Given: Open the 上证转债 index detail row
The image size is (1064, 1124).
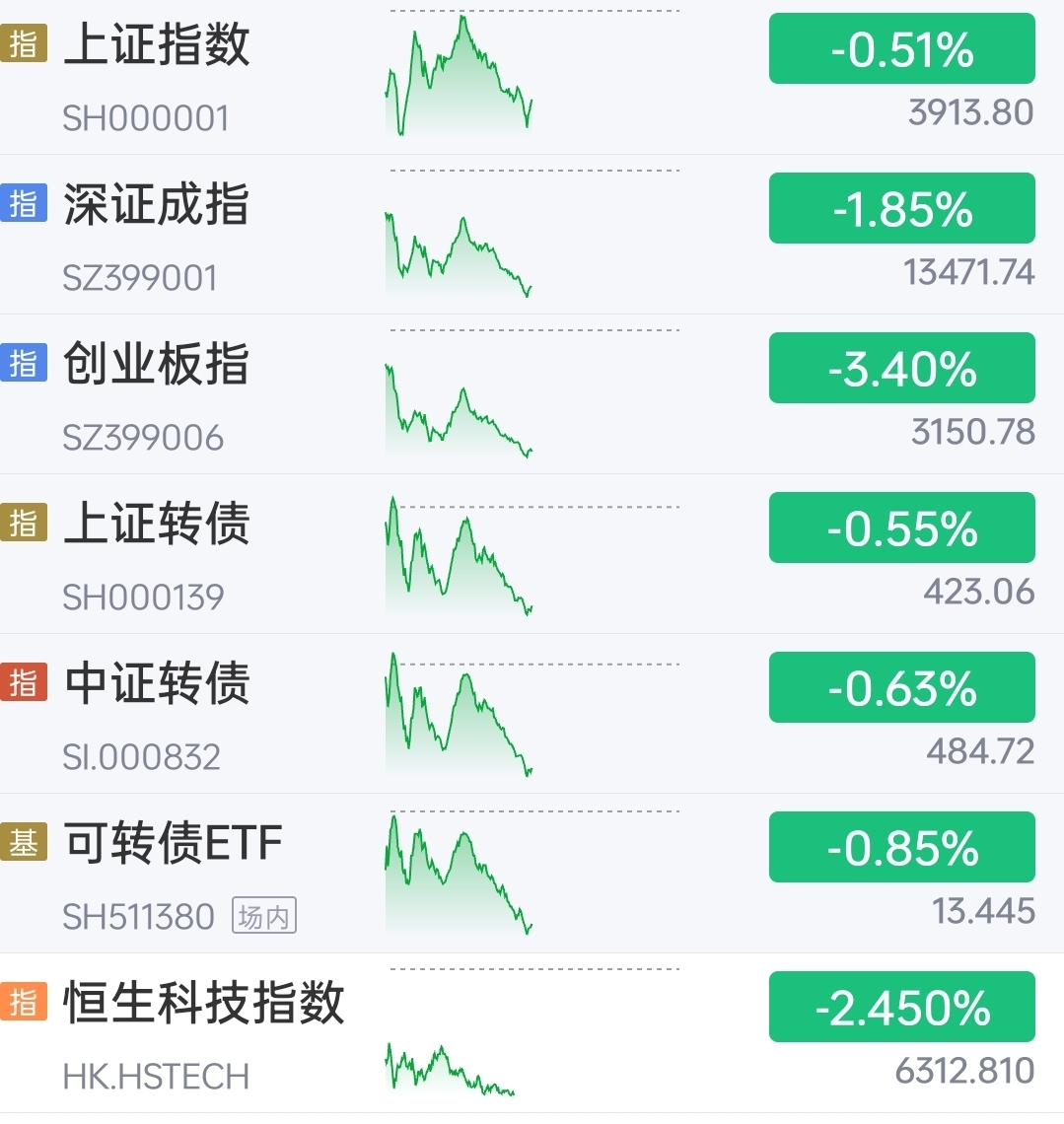Looking at the screenshot, I should point(532,554).
